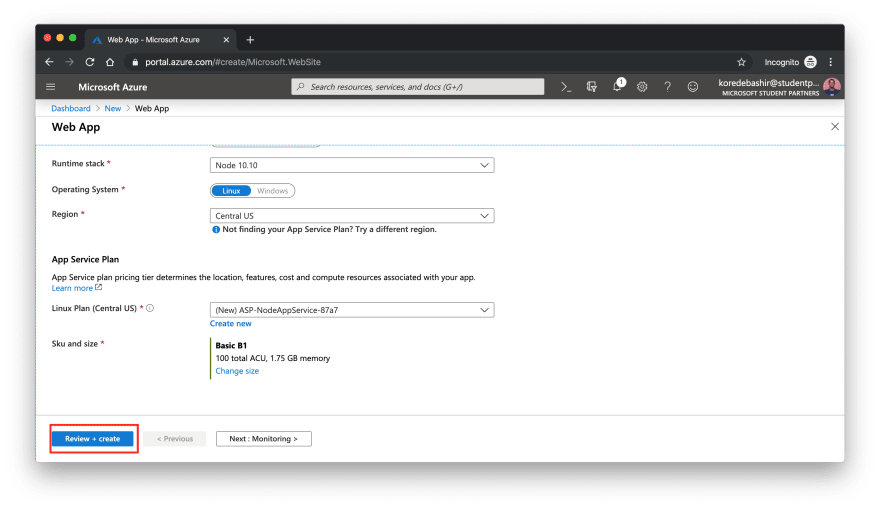The width and height of the screenshot is (880, 509).
Task: Select Windows as the operating system
Action: pos(273,191)
